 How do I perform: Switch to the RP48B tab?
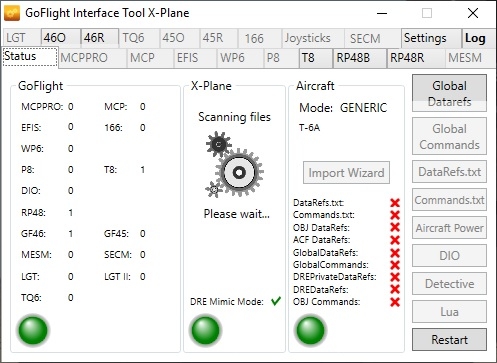(360, 58)
